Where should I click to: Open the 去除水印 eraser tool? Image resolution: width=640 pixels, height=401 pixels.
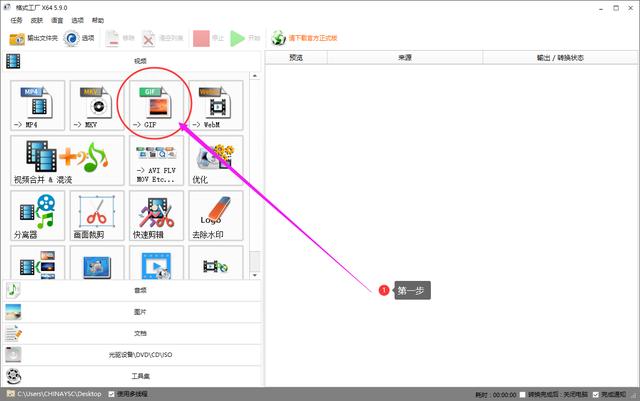(x=216, y=215)
